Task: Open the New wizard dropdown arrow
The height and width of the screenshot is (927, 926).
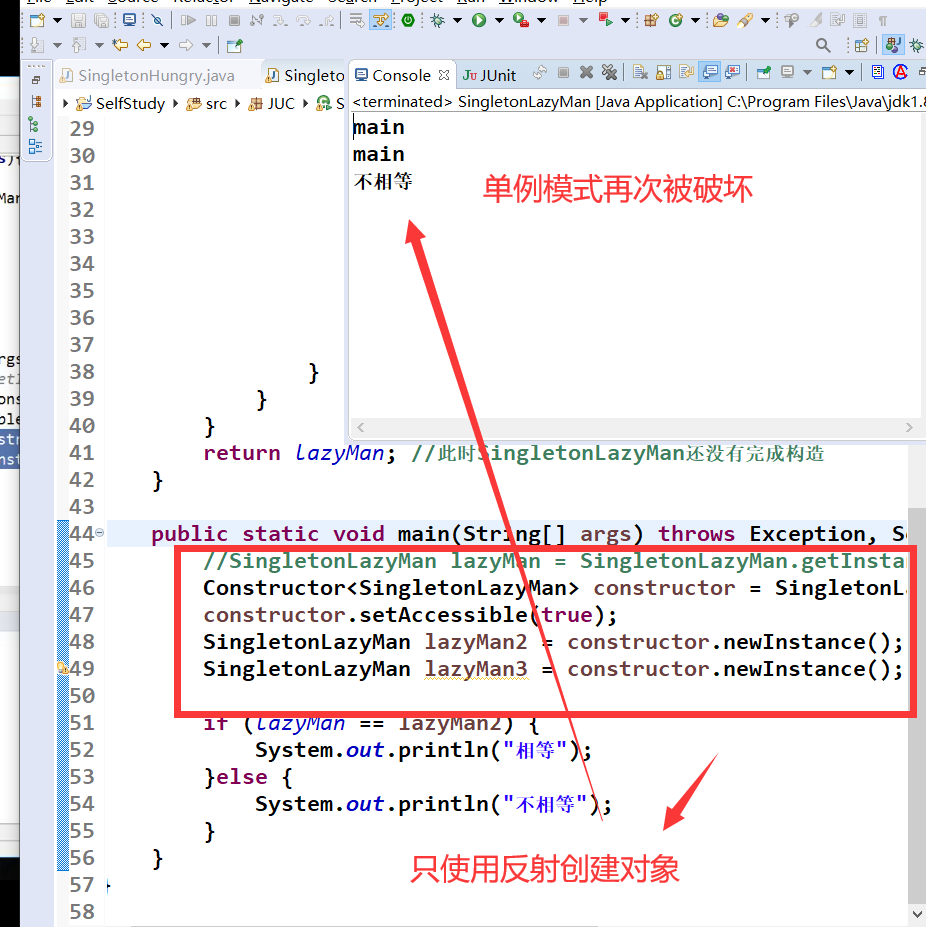Action: tap(57, 21)
